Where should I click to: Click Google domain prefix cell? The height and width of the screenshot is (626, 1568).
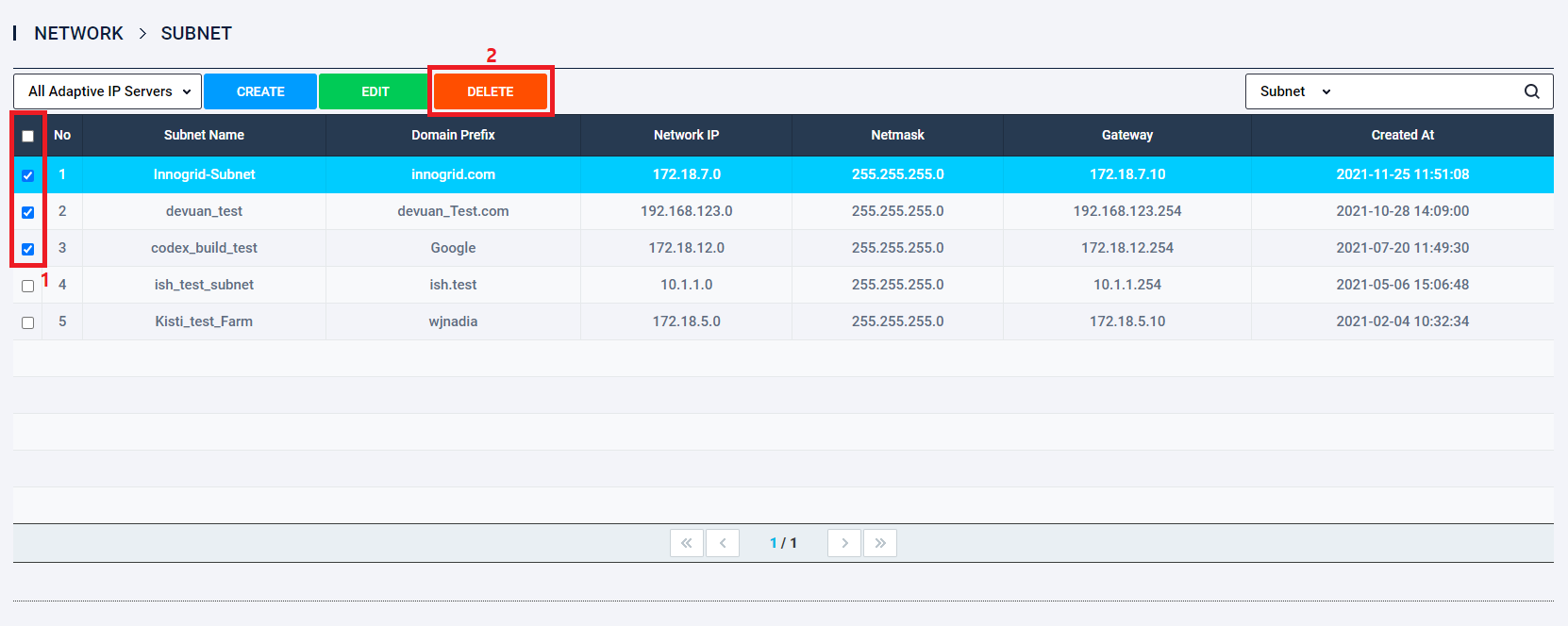click(453, 248)
